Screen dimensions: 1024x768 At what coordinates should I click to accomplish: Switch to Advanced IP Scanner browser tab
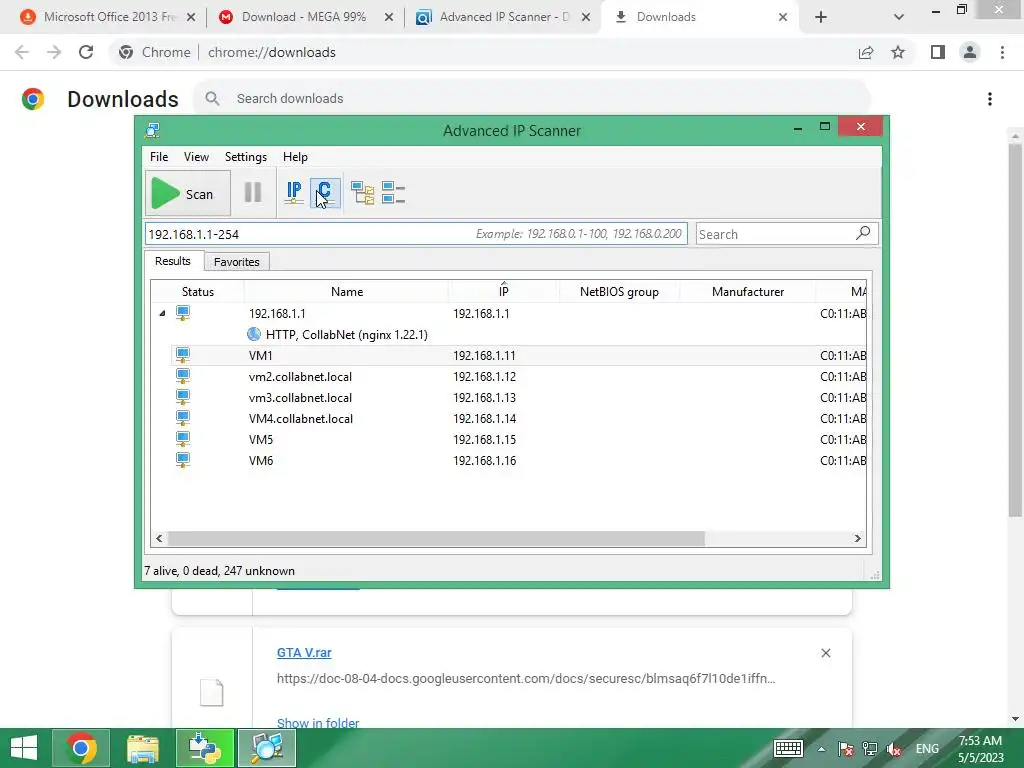pos(504,17)
